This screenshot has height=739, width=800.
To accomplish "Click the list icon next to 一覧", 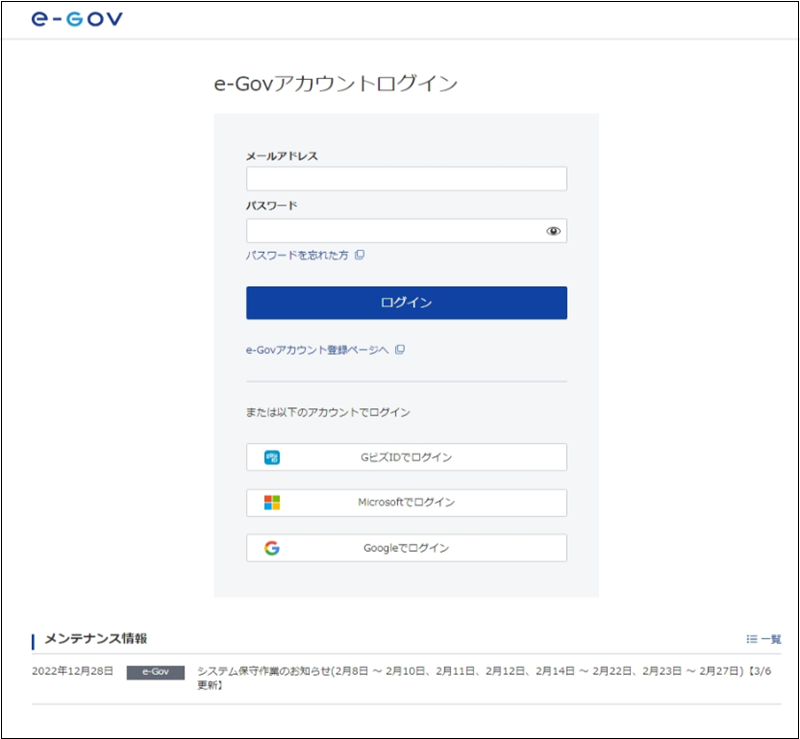I will point(752,639).
